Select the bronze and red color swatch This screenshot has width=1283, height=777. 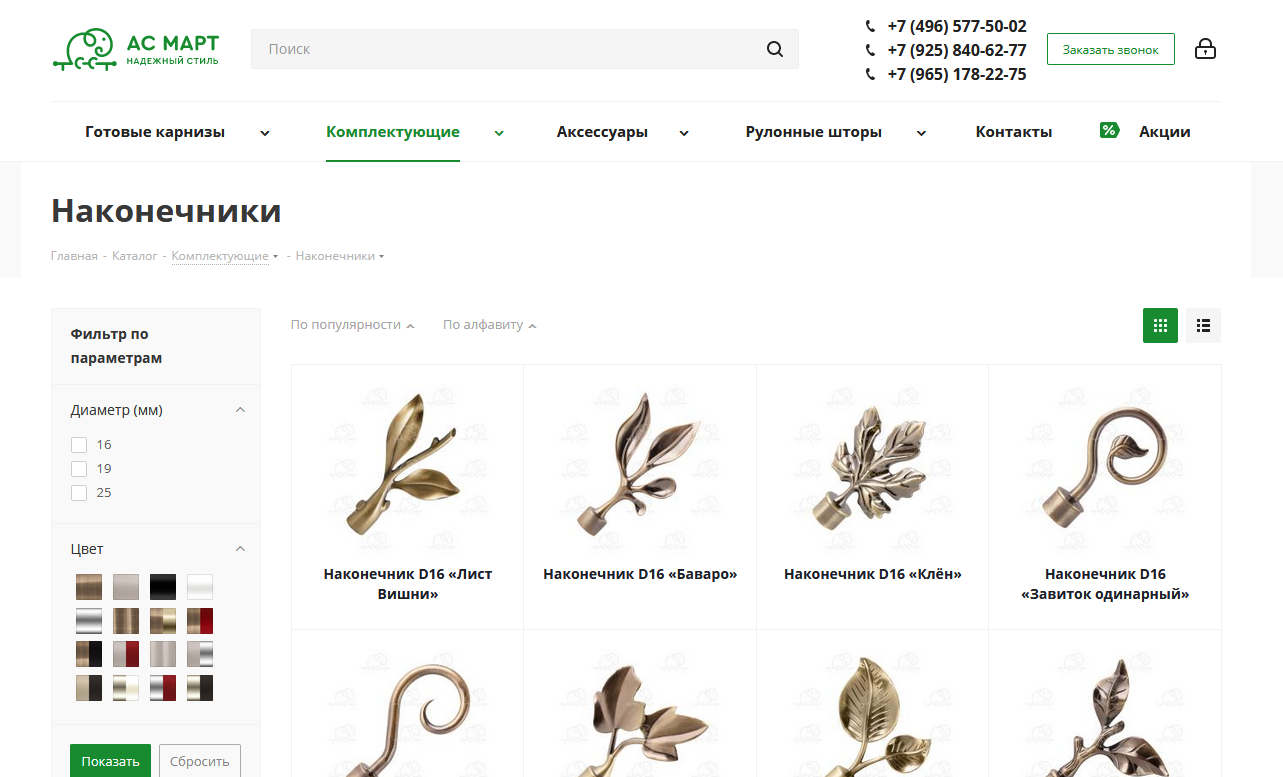[200, 621]
